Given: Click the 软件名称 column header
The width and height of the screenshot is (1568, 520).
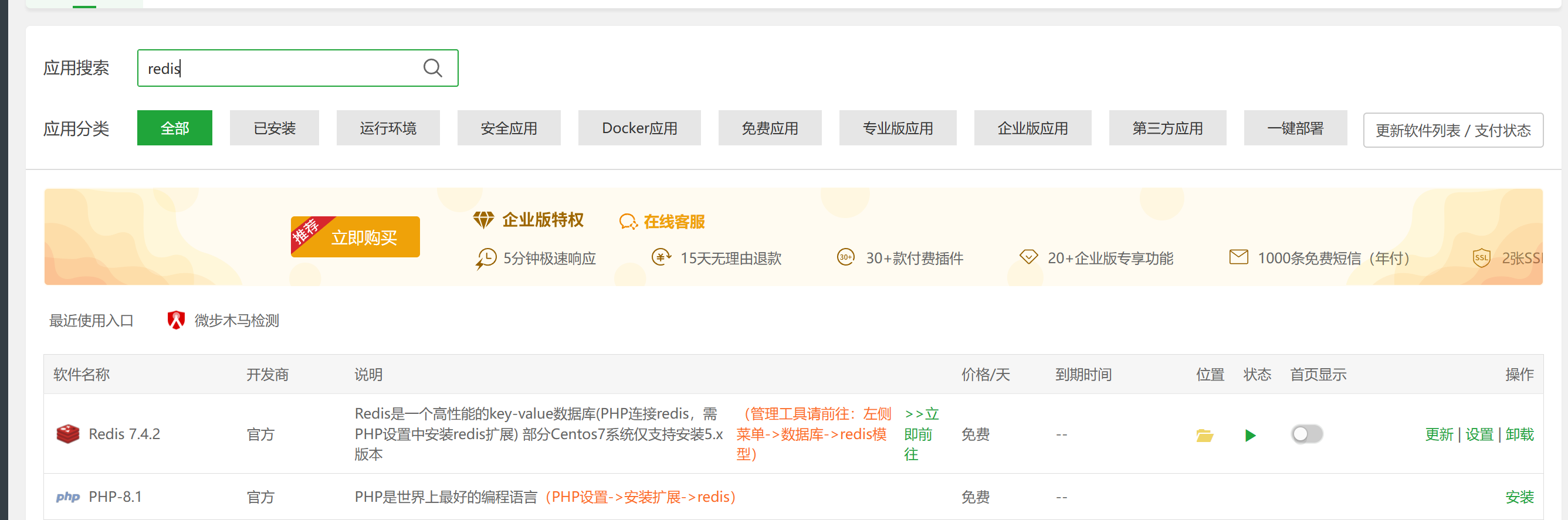Looking at the screenshot, I should pos(81,374).
